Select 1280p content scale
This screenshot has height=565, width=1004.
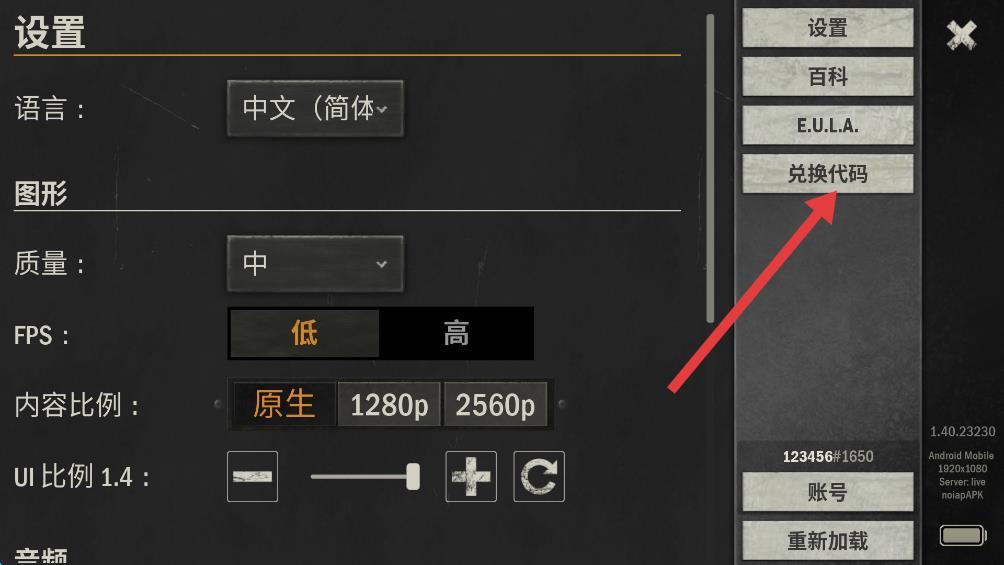389,404
